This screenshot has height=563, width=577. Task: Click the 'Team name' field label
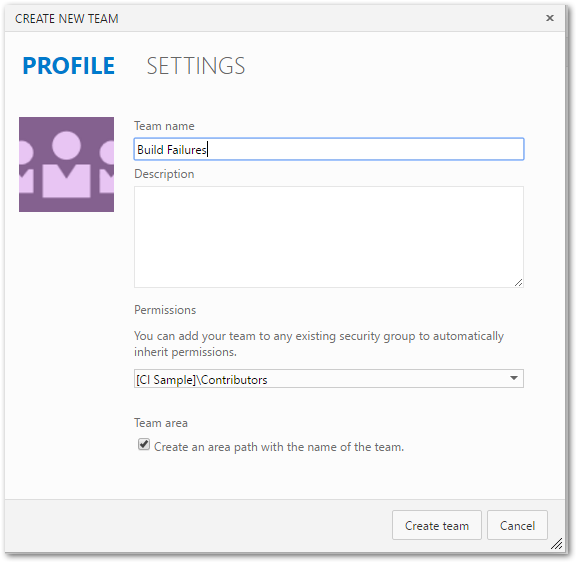click(164, 126)
